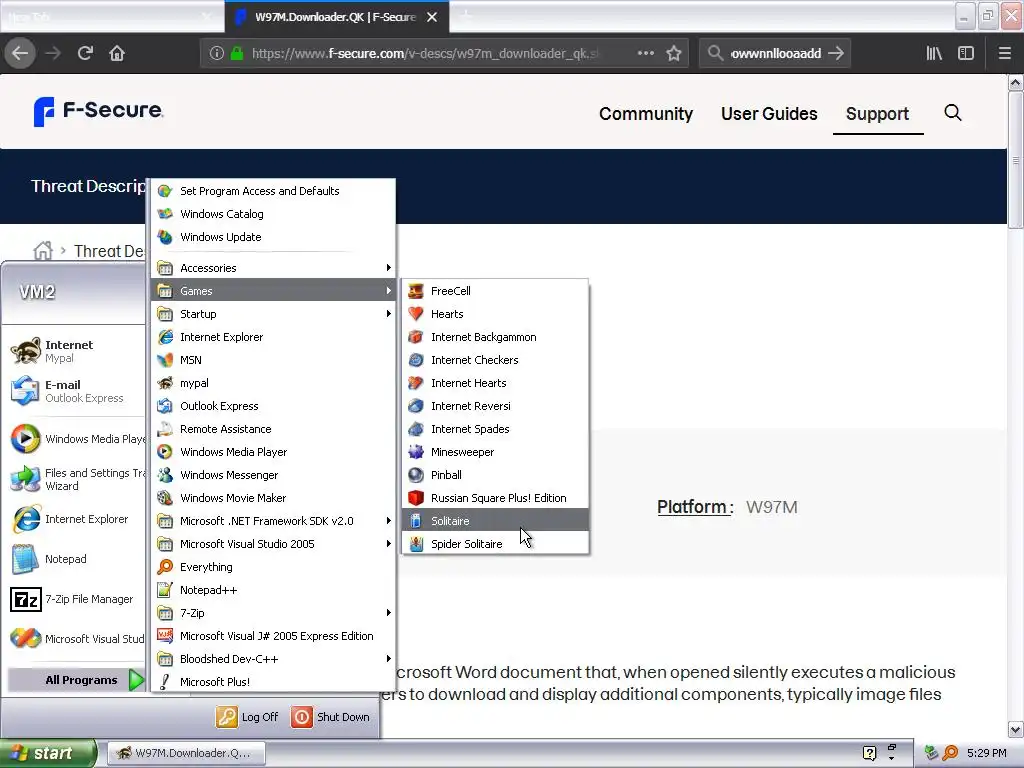Launch the Pinball game icon
Screen dimensions: 1024x768
coord(416,475)
